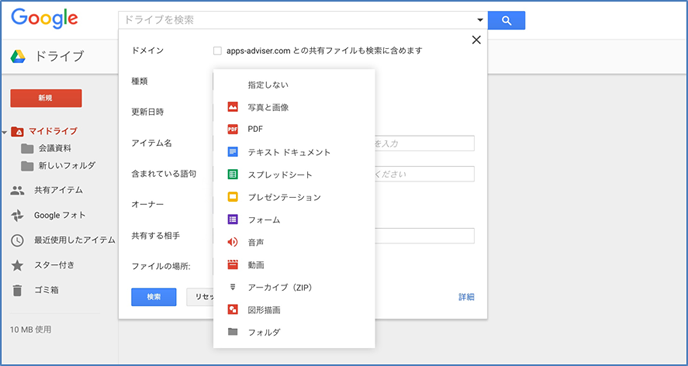Select プレゼンテーション file type

pos(294,197)
